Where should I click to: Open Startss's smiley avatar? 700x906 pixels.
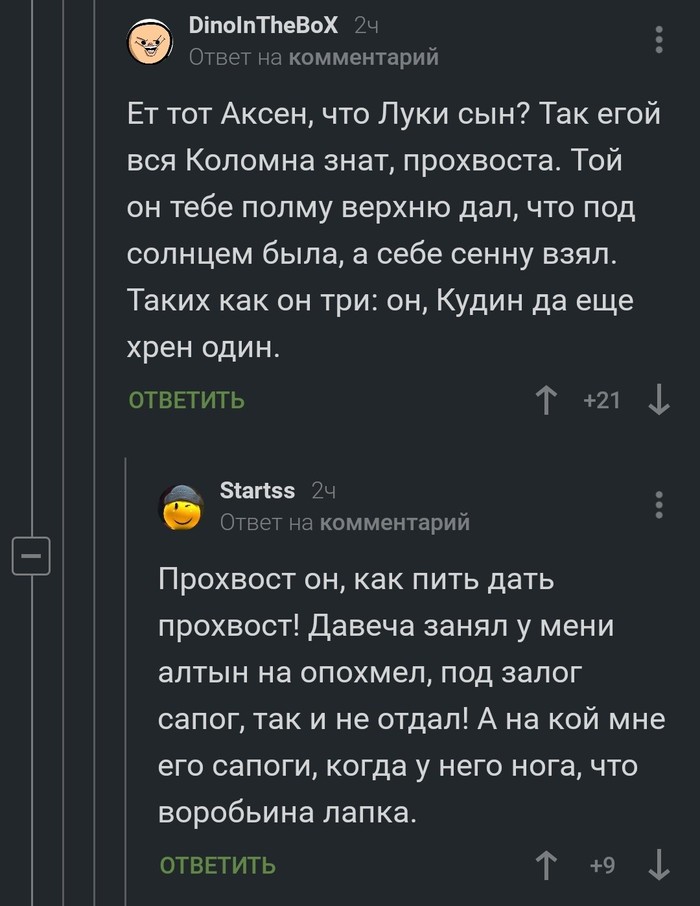click(182, 507)
